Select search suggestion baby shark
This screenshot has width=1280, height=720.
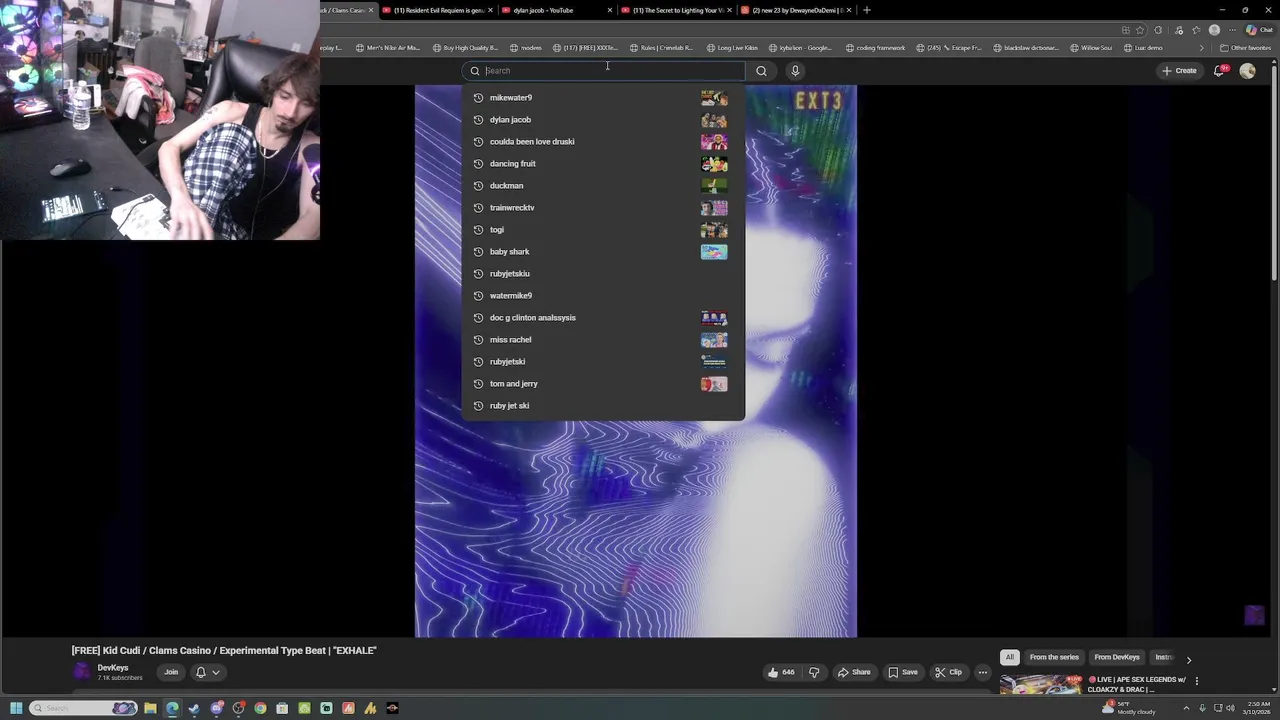(603, 252)
